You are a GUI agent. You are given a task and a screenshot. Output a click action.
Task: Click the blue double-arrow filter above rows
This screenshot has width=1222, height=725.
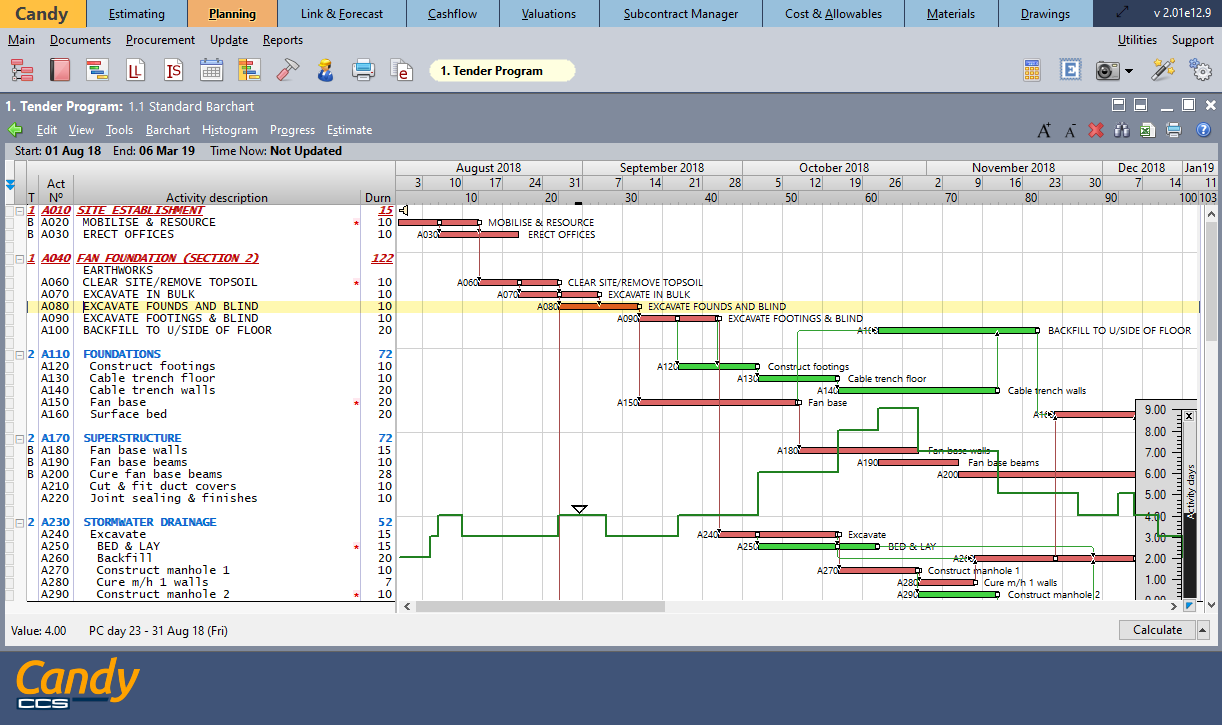point(10,184)
